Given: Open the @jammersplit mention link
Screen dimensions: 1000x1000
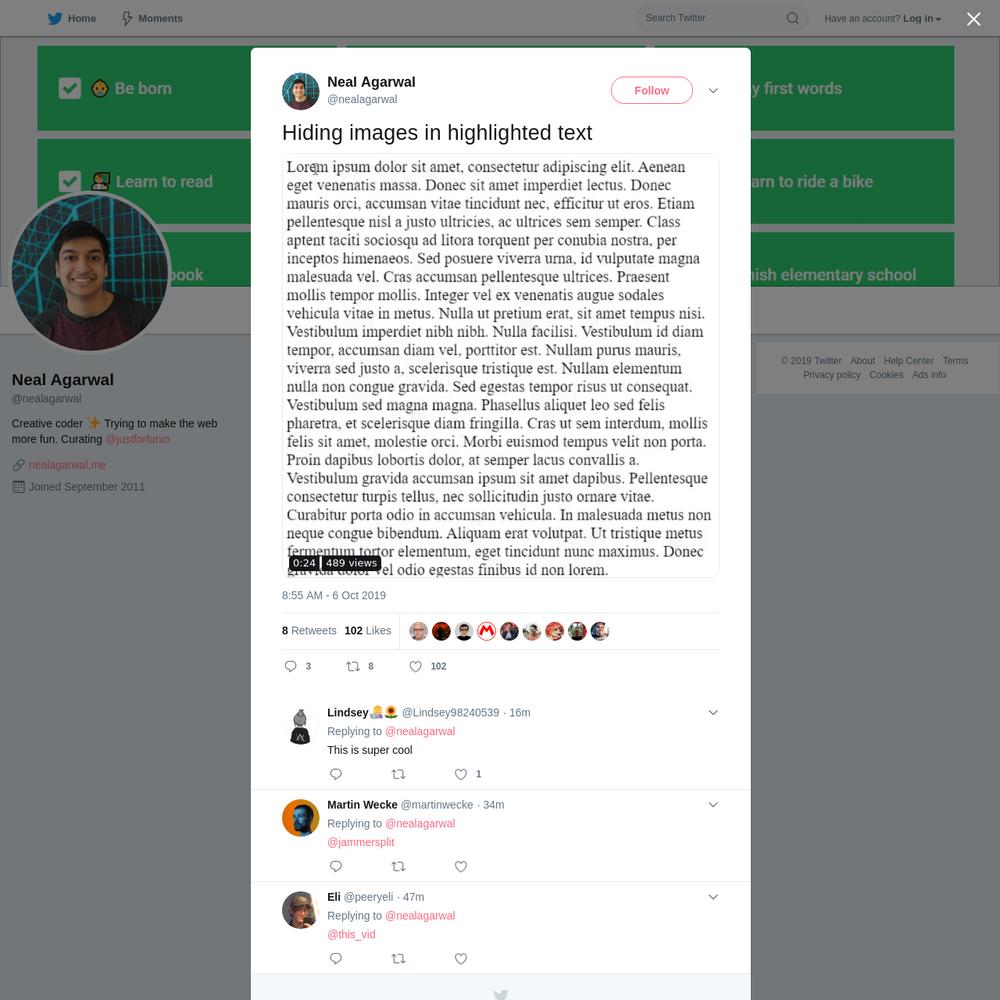Looking at the screenshot, I should click(361, 842).
